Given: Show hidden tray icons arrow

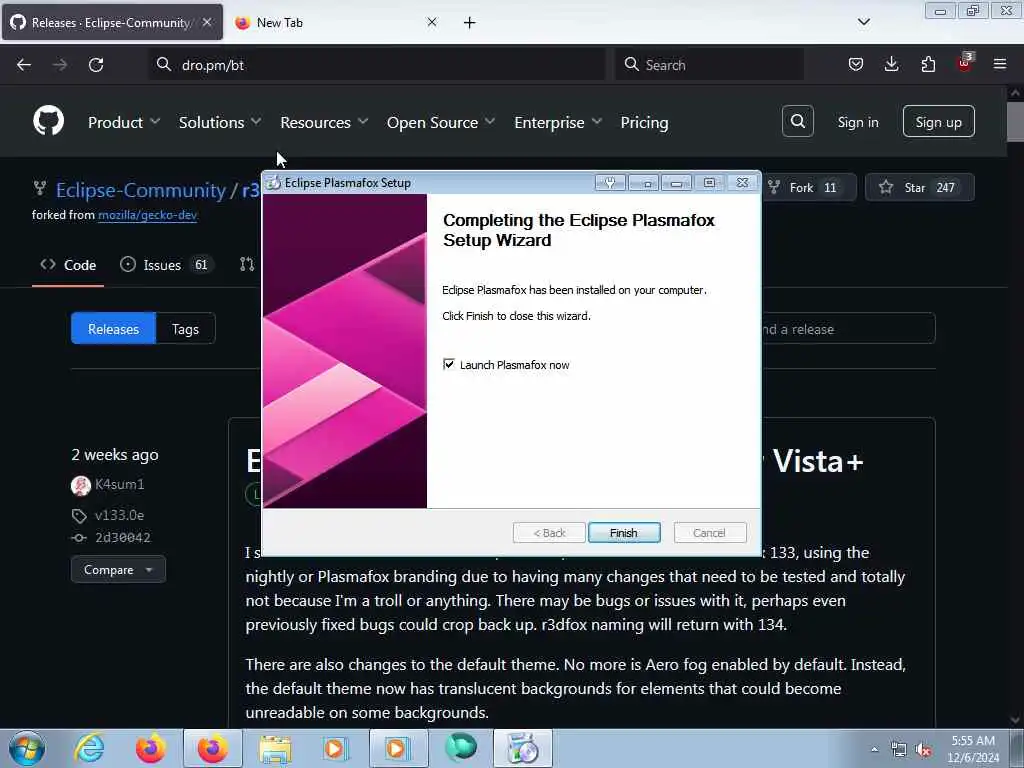Looking at the screenshot, I should point(874,749).
